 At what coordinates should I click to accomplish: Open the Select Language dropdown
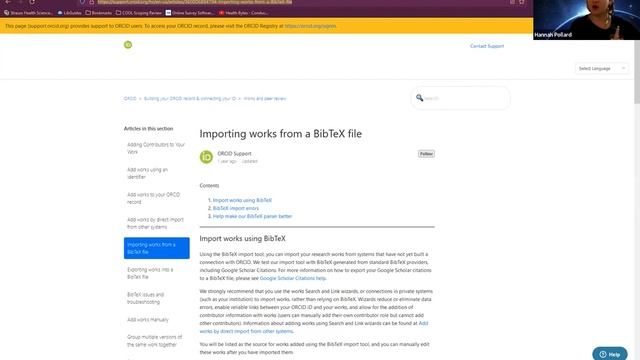(x=602, y=68)
